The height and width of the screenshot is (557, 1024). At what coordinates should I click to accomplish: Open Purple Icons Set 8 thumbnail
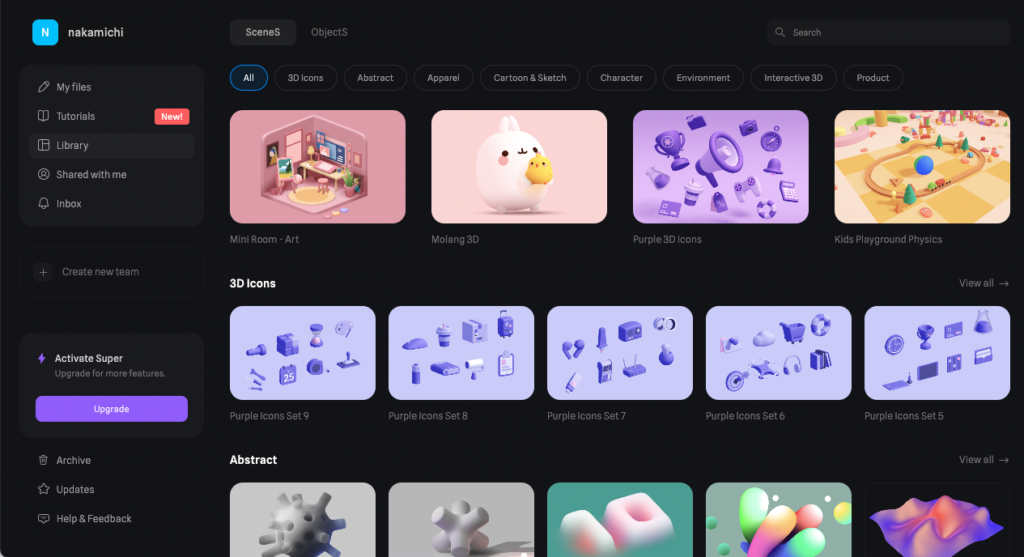click(461, 353)
